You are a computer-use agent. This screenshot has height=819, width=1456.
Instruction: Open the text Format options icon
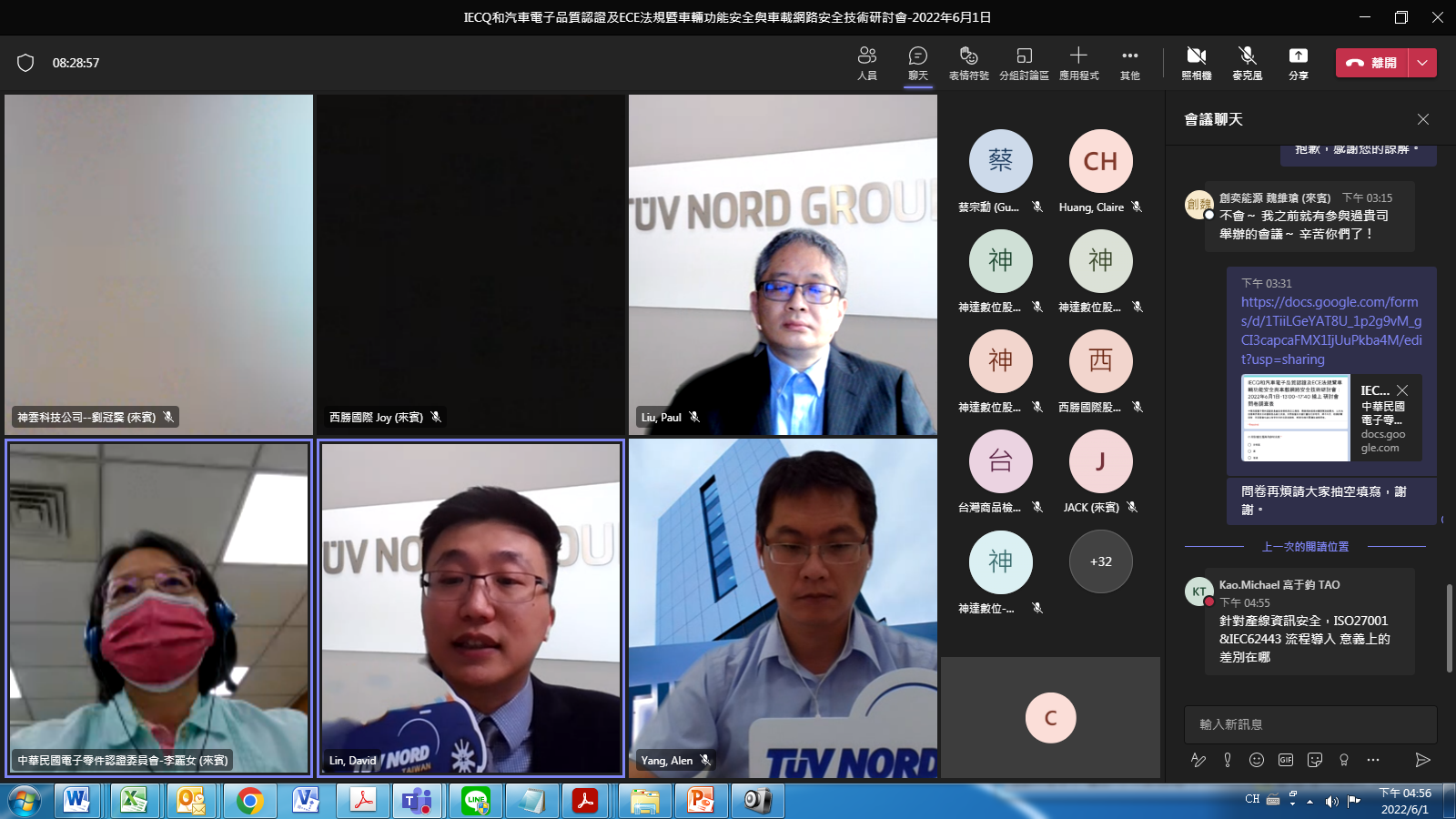coord(1198,760)
